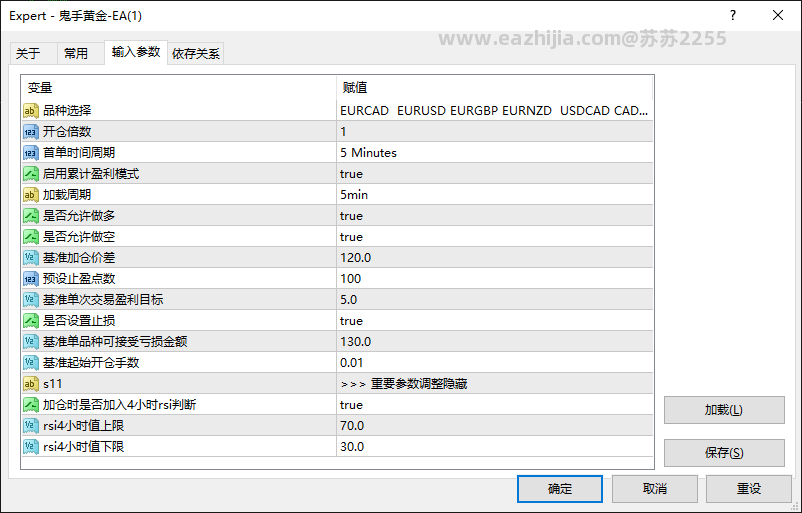Edit the 基准单品种可接受亏损金额 value 130.0
The height and width of the screenshot is (513, 802).
[495, 342]
